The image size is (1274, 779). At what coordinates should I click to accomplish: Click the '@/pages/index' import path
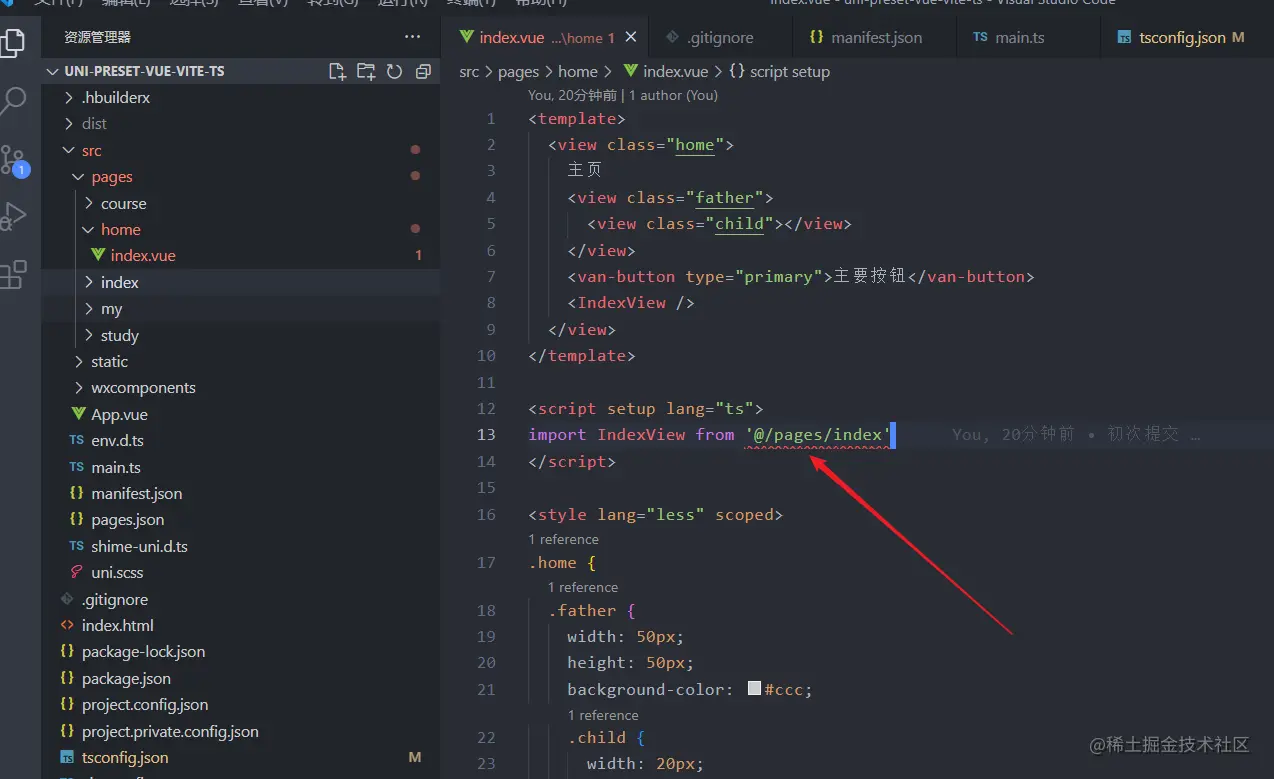[x=818, y=434]
